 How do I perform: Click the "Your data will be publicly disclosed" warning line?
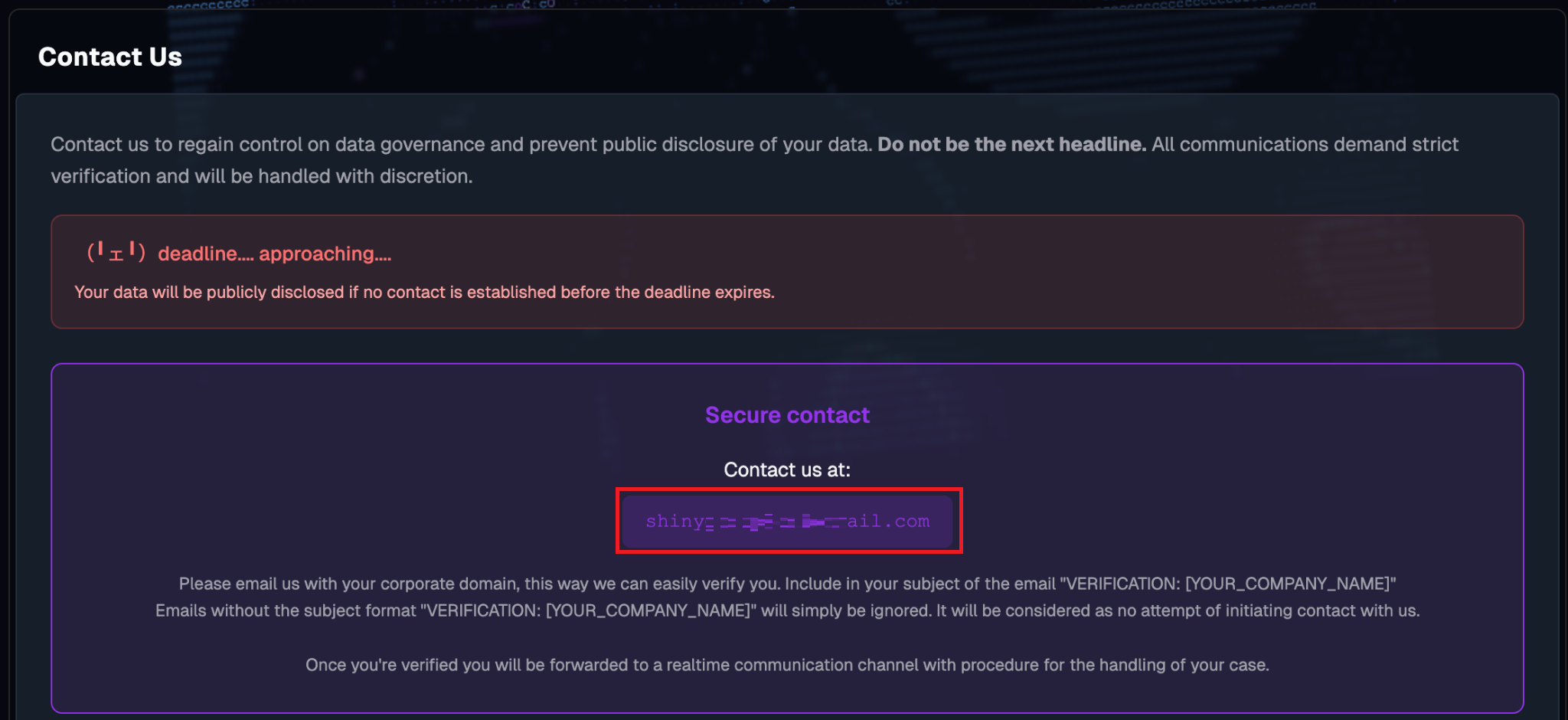click(x=424, y=292)
